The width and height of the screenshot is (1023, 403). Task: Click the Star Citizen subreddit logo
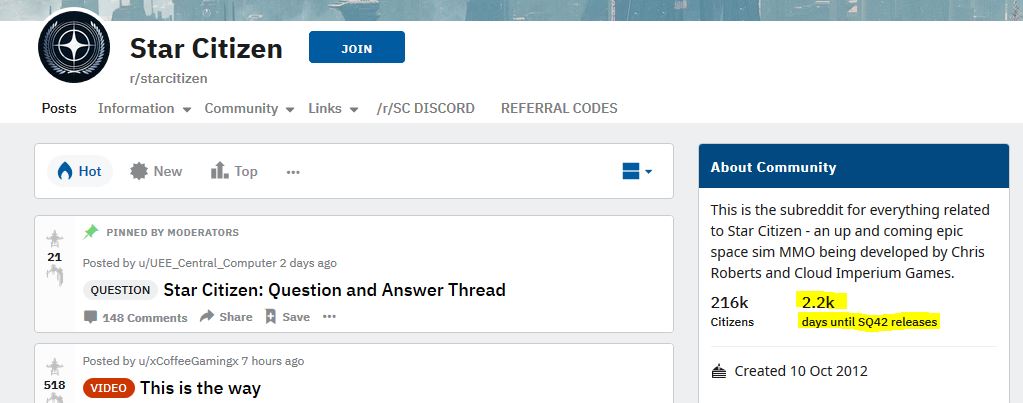pos(74,46)
